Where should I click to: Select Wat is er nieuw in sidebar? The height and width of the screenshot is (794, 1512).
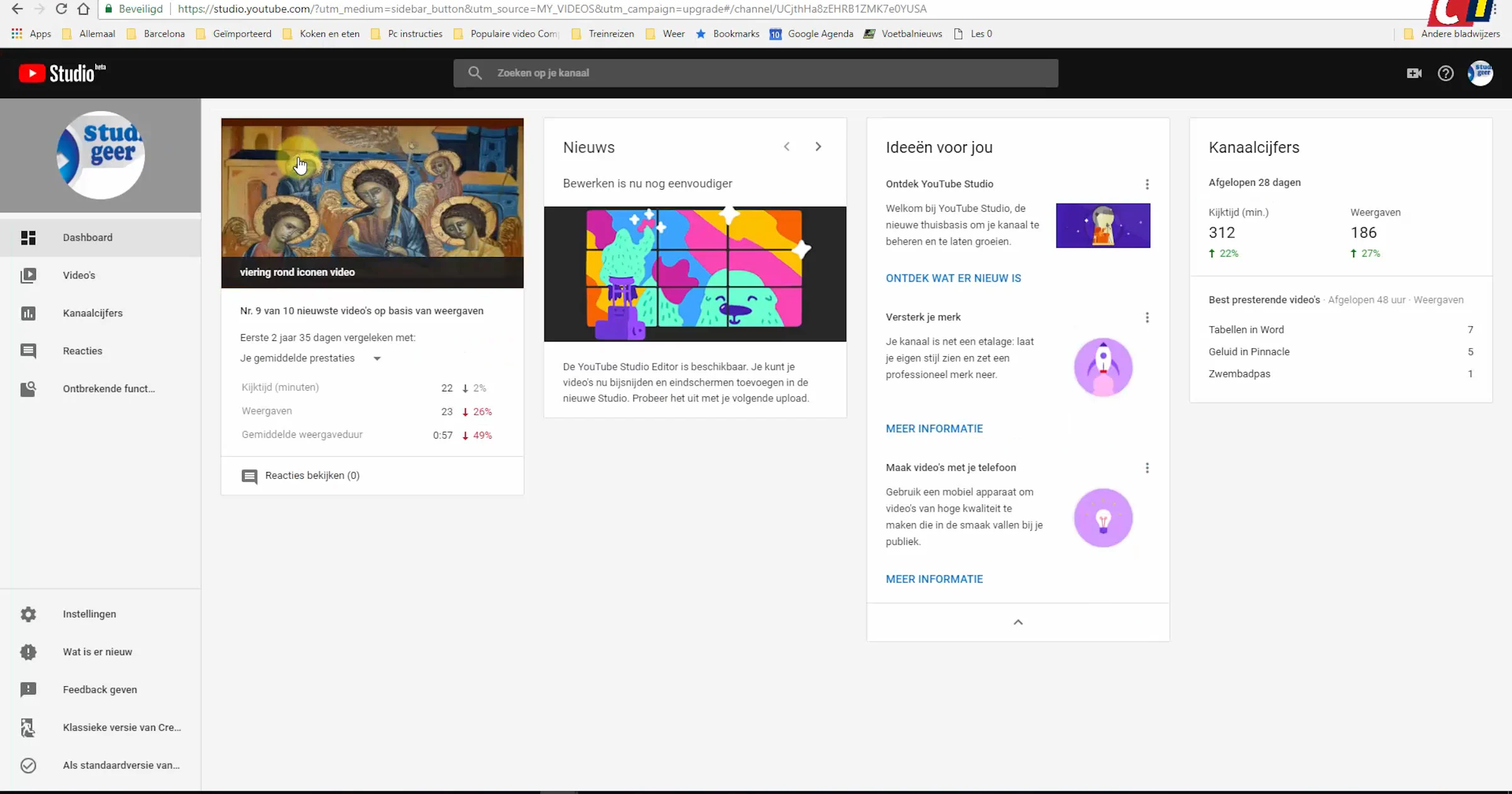[100, 652]
